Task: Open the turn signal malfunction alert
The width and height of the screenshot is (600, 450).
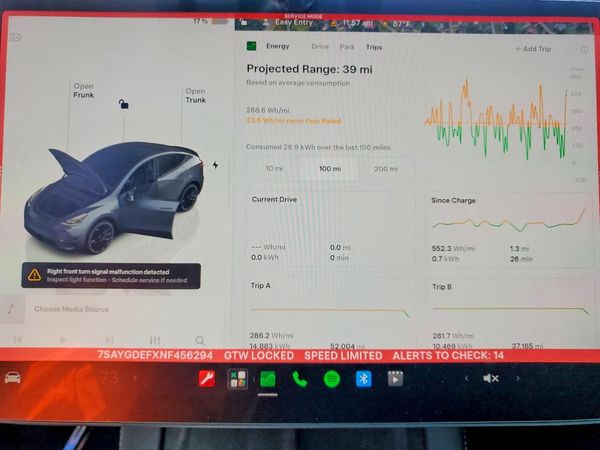Action: click(x=111, y=276)
